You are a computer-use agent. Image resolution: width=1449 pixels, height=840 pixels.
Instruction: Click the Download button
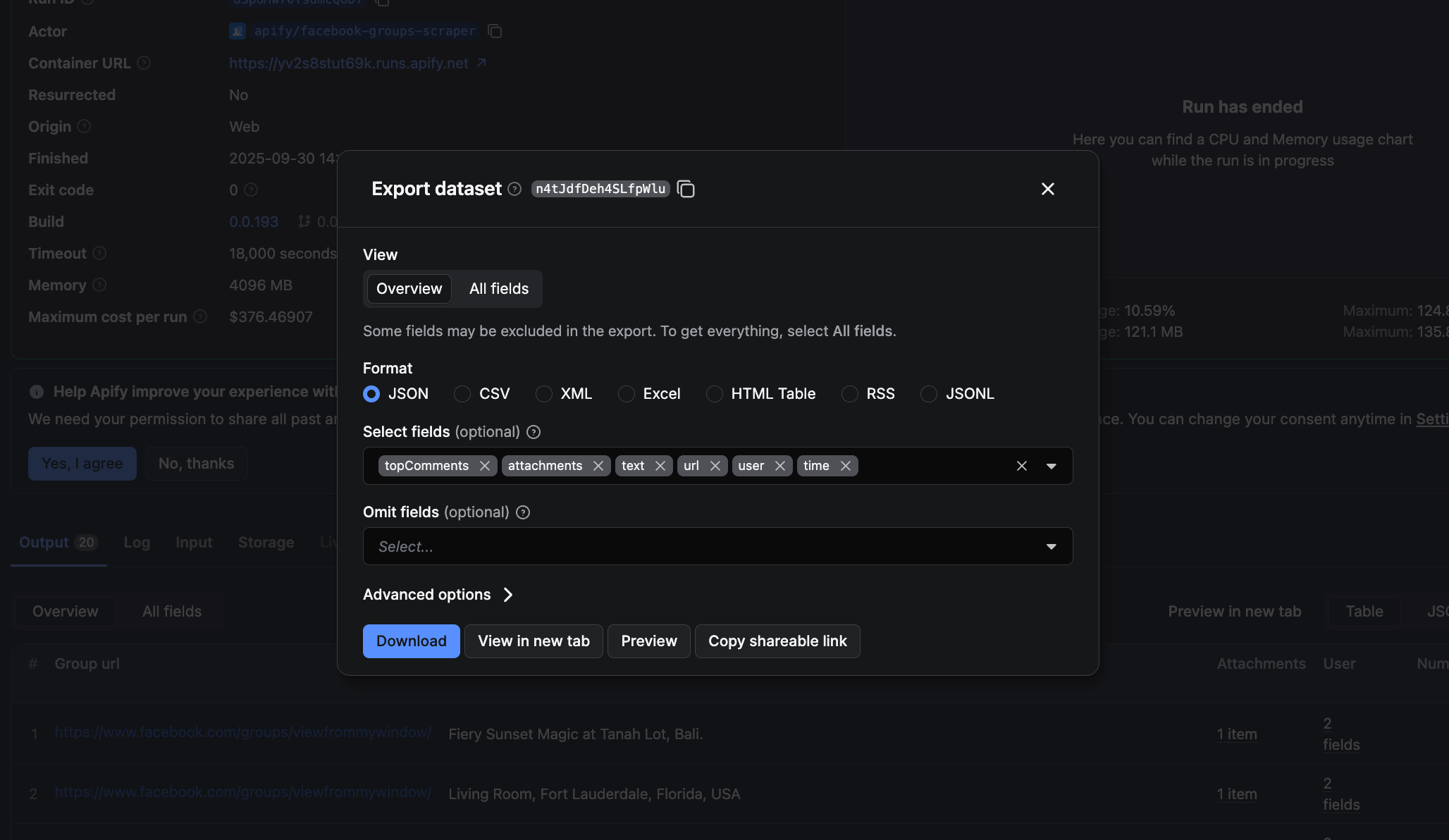[x=411, y=641]
